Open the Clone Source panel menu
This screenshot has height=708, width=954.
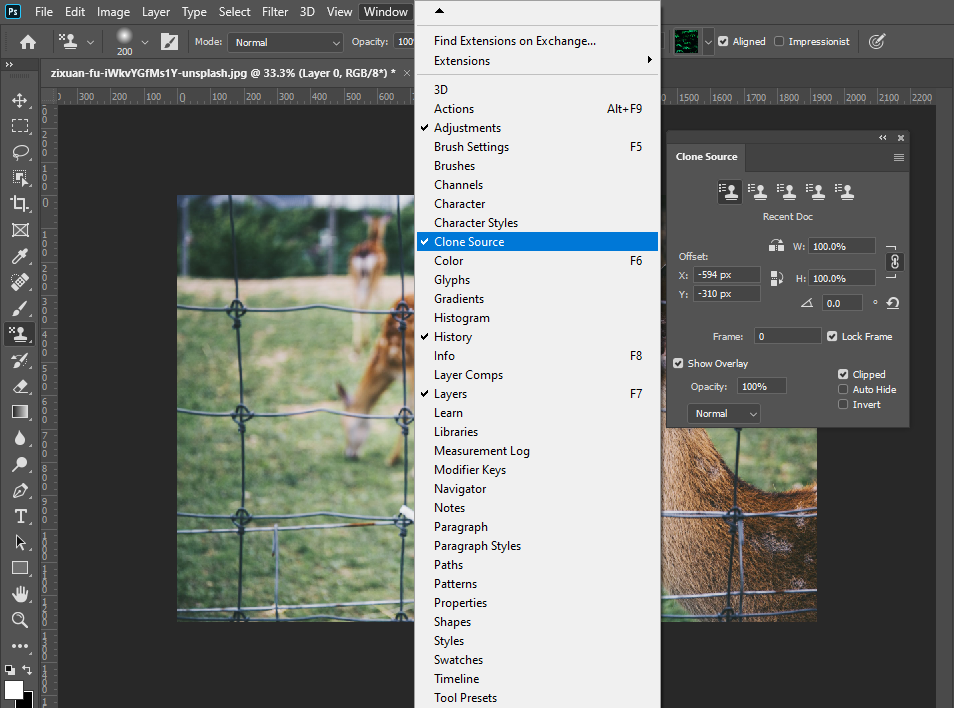pos(899,158)
